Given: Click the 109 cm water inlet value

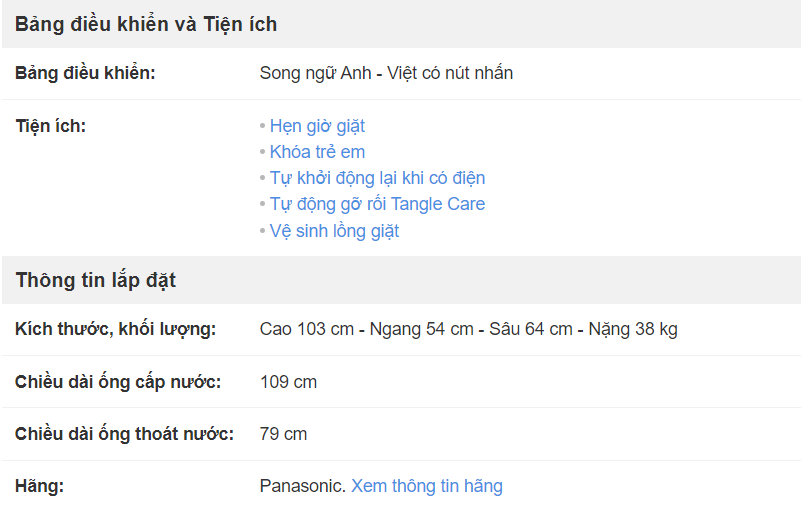Looking at the screenshot, I should pos(288,382).
